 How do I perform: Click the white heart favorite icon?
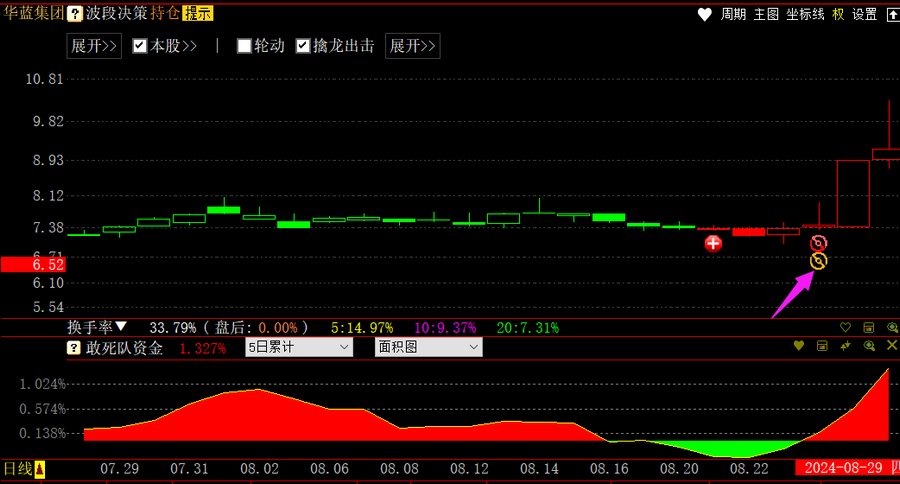(704, 14)
